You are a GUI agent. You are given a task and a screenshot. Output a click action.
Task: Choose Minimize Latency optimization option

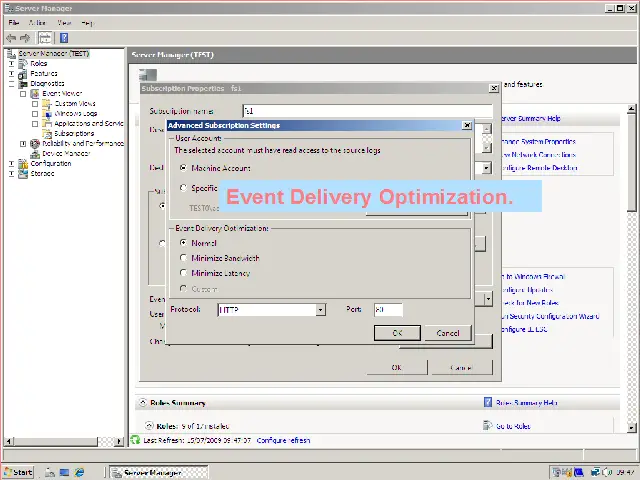pos(183,273)
